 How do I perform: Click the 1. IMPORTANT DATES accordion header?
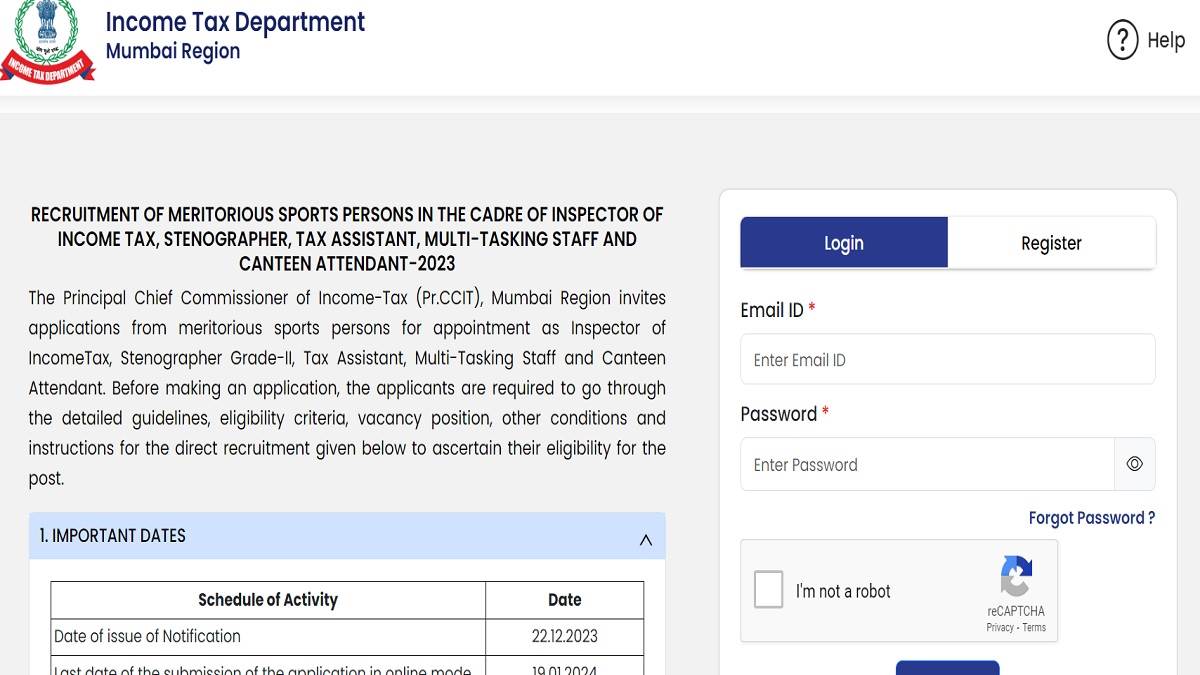point(347,536)
